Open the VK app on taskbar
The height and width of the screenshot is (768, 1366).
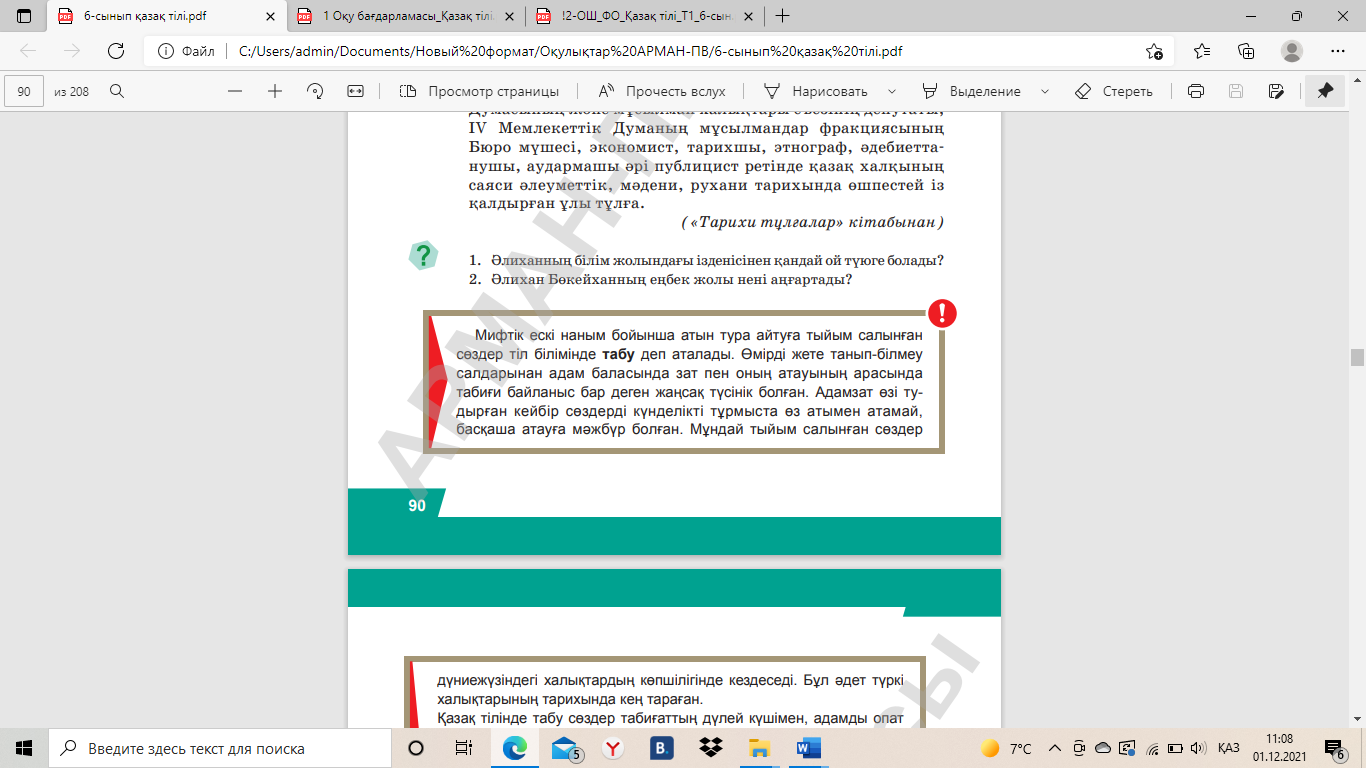[x=661, y=748]
